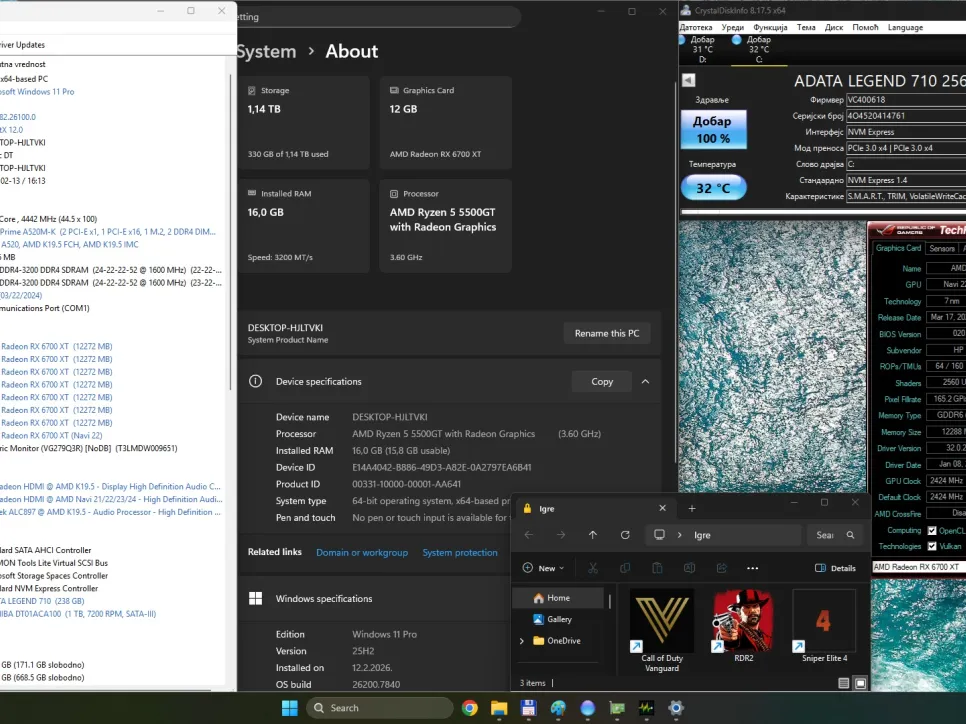Open the New dropdown in File Explorer
The width and height of the screenshot is (966, 724).
point(543,568)
